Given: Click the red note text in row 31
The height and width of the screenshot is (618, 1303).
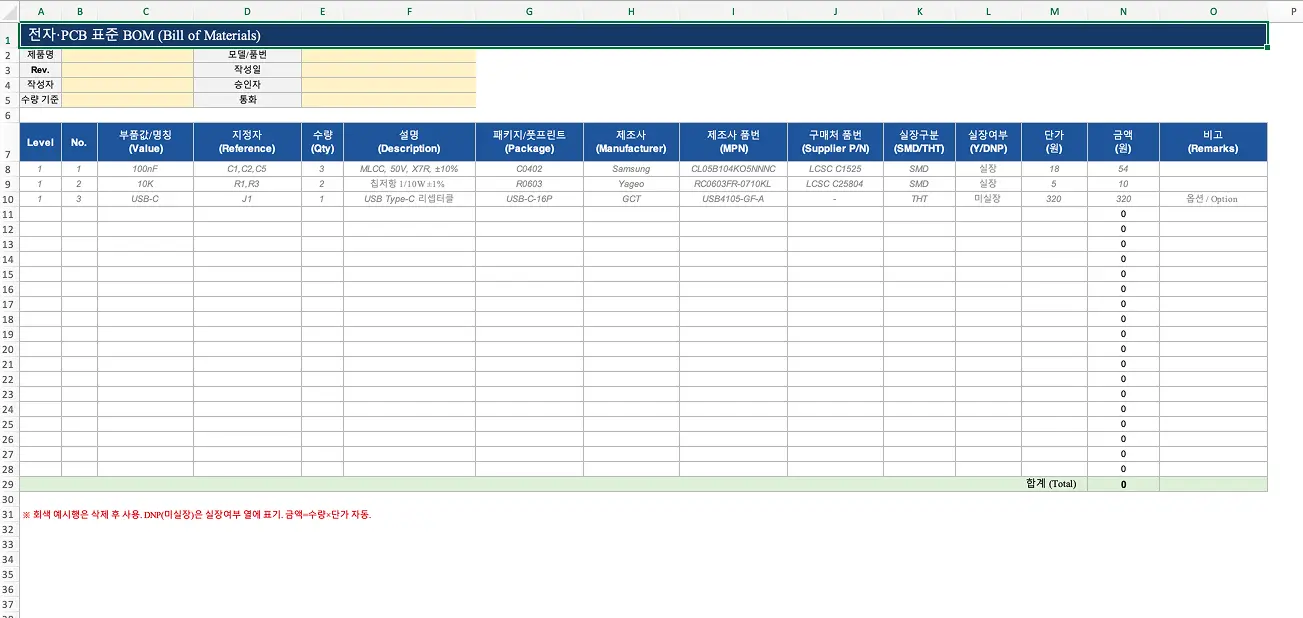Looking at the screenshot, I should click(197, 515).
